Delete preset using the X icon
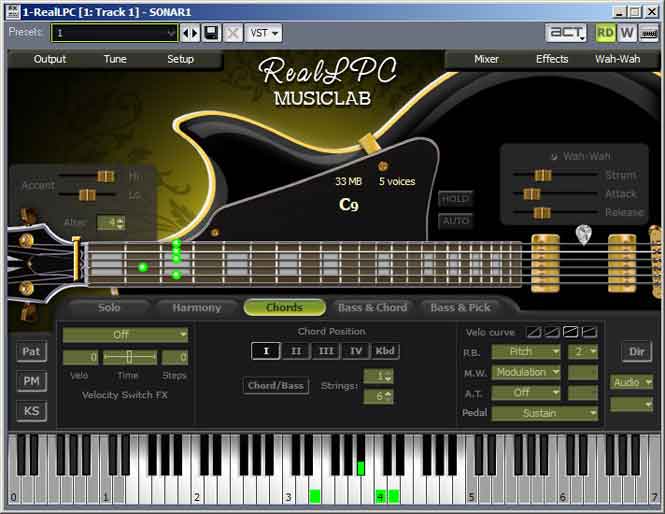 [x=232, y=33]
